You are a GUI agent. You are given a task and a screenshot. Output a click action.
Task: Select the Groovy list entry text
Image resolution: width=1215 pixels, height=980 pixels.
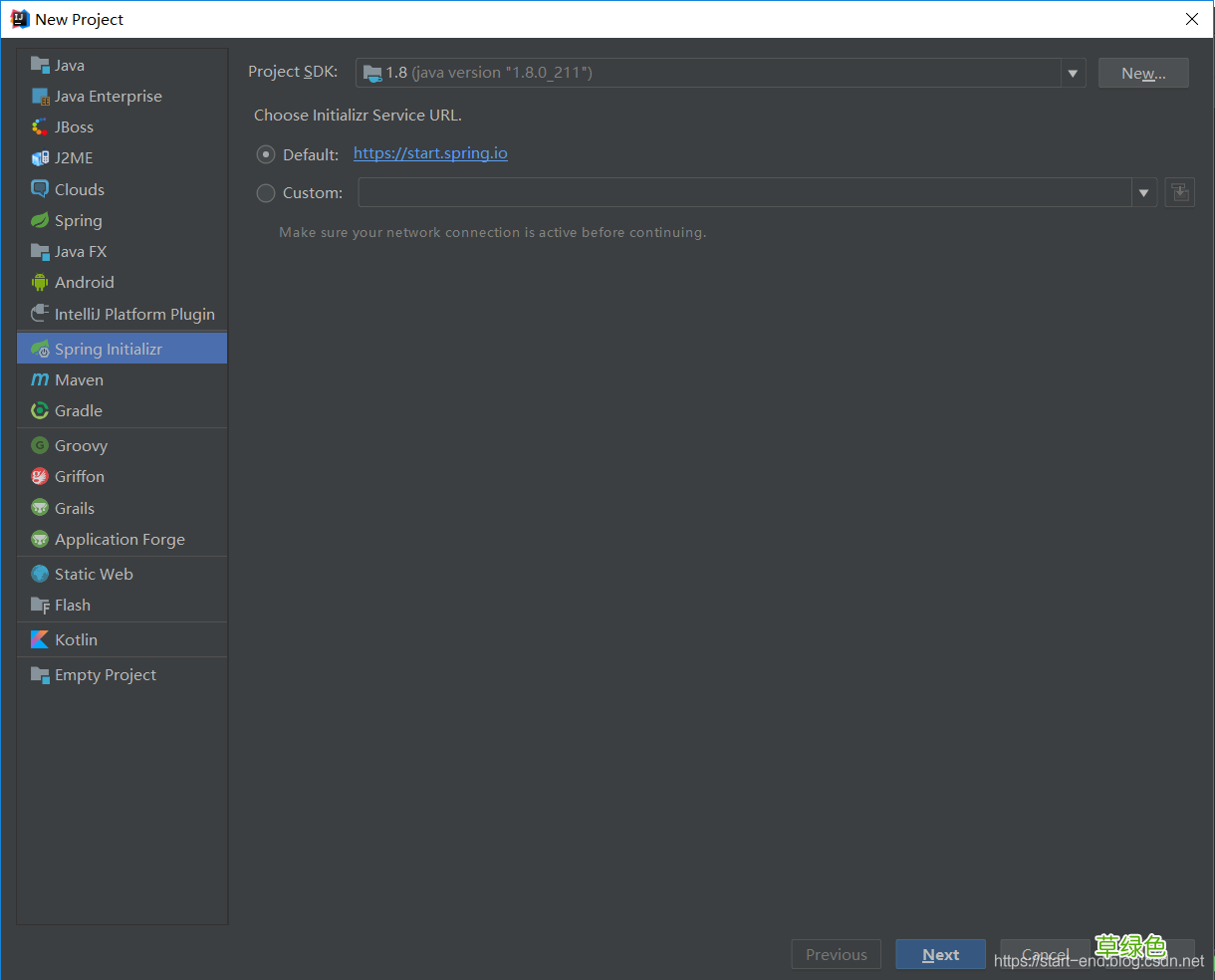(82, 446)
